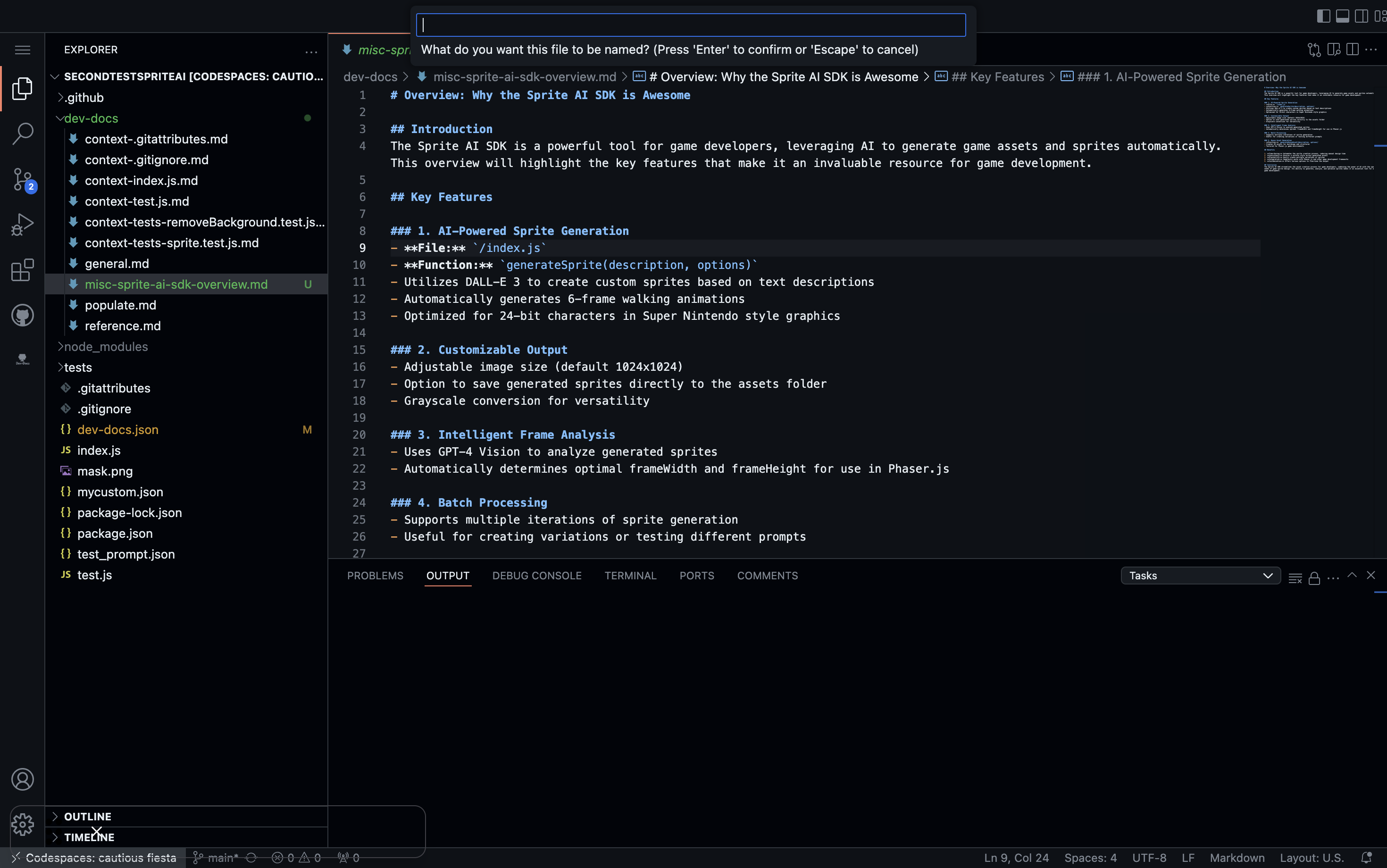Switch to the PROBLEMS panel tab

[x=375, y=576]
